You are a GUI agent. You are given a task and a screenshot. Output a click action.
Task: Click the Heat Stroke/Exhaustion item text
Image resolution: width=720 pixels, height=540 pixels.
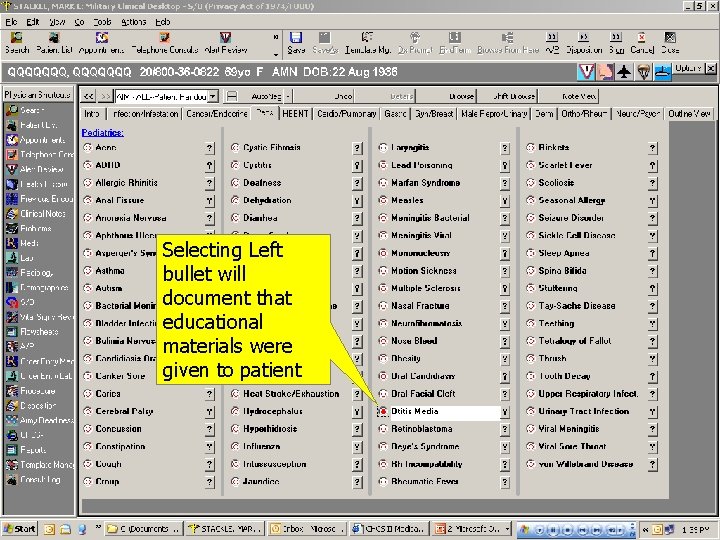291,394
